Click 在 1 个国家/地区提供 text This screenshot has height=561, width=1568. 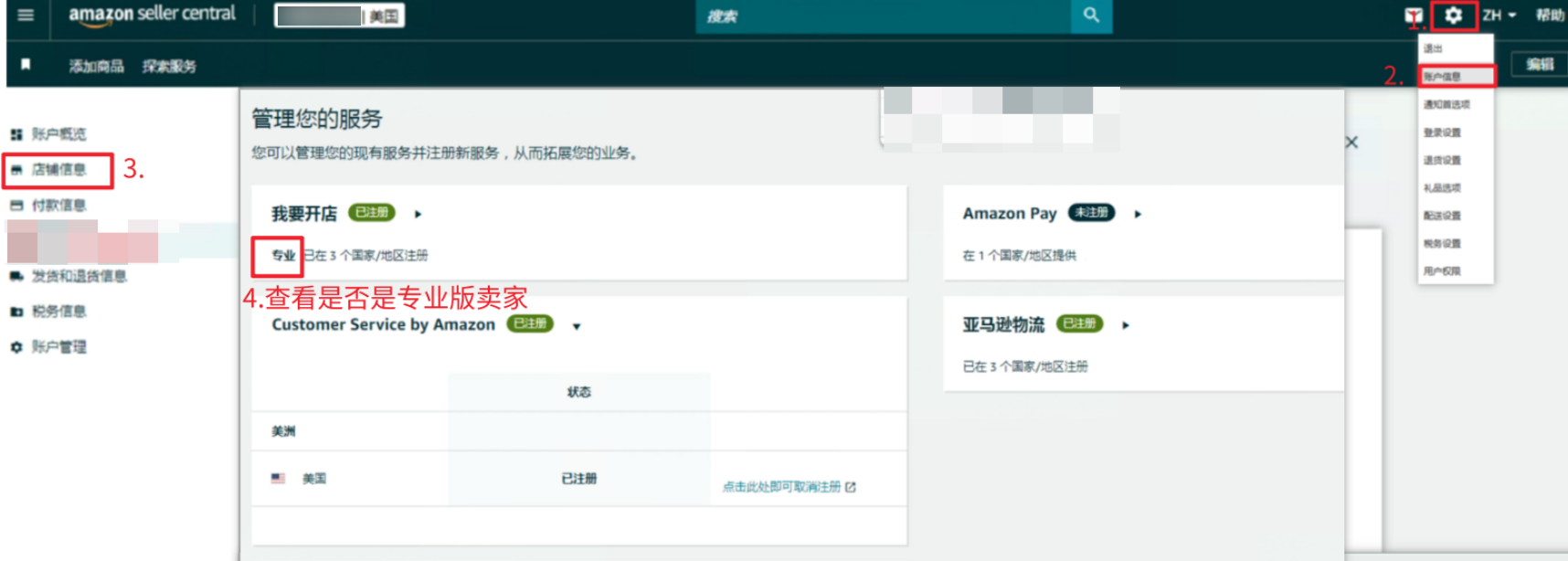[1019, 256]
